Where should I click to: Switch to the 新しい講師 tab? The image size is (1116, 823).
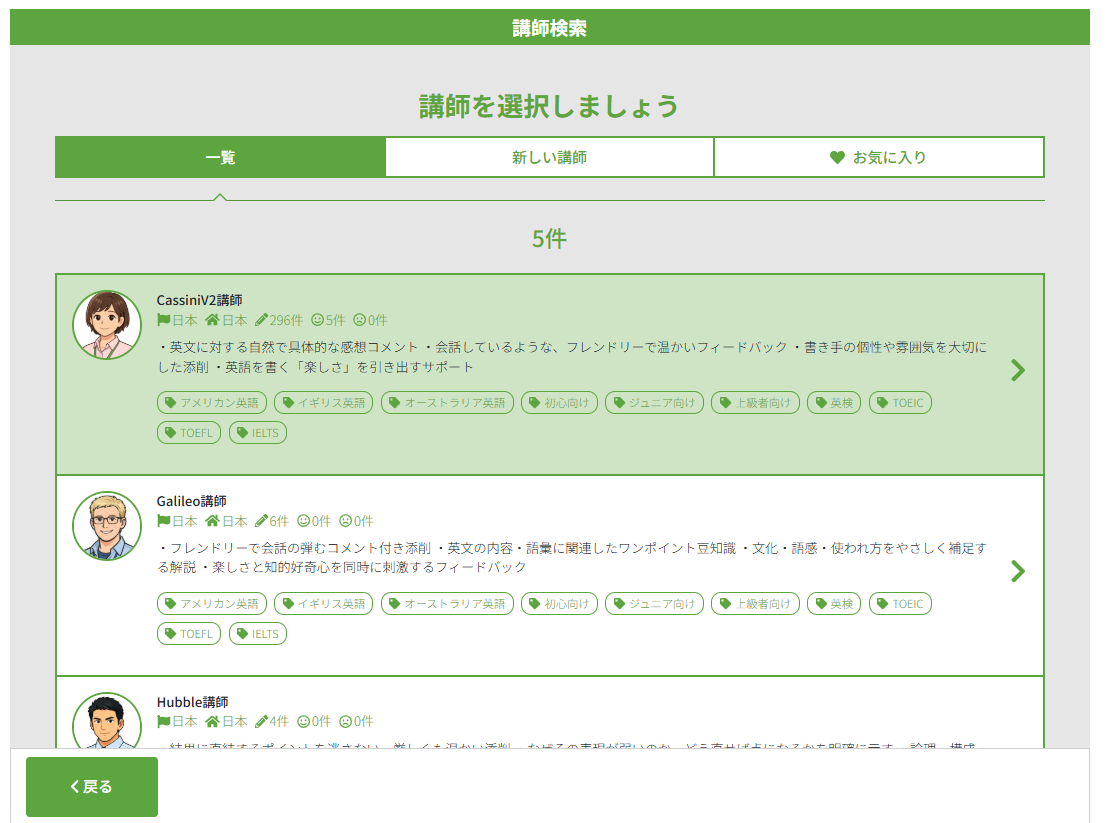pos(549,157)
